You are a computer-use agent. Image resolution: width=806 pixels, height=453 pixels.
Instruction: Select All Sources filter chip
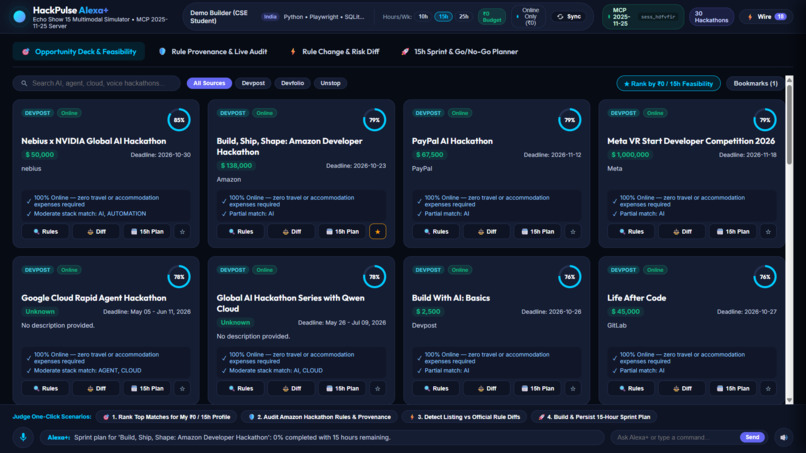tap(209, 83)
